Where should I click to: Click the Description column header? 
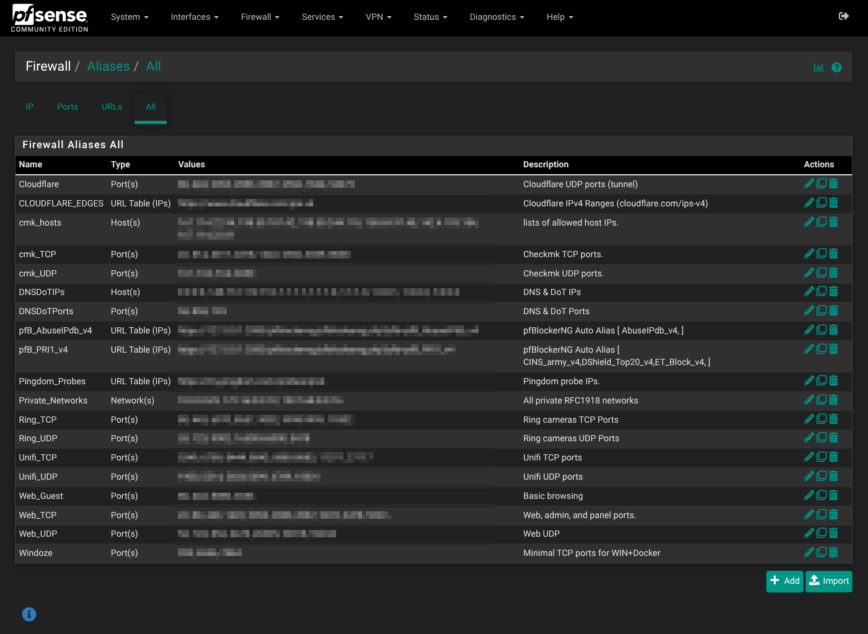tap(546, 164)
